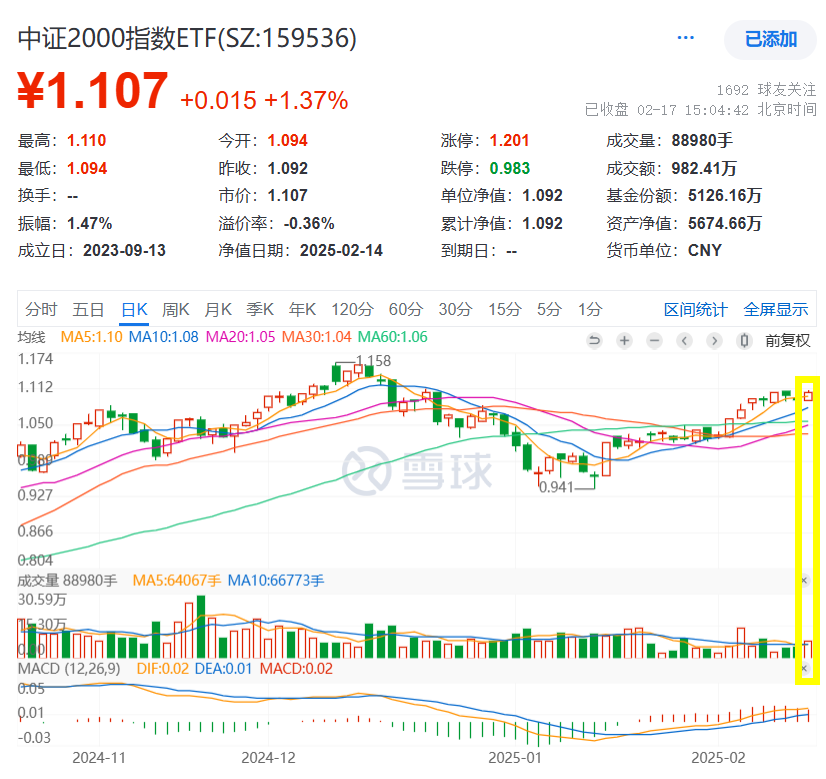Close the volume indicator panel
Image resolution: width=826 pixels, height=779 pixels.
pos(804,580)
